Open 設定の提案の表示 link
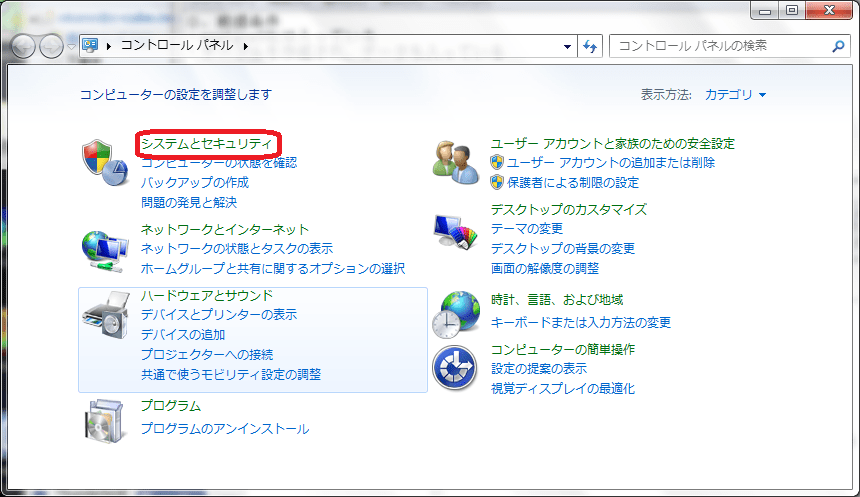Image resolution: width=860 pixels, height=497 pixels. 539,368
